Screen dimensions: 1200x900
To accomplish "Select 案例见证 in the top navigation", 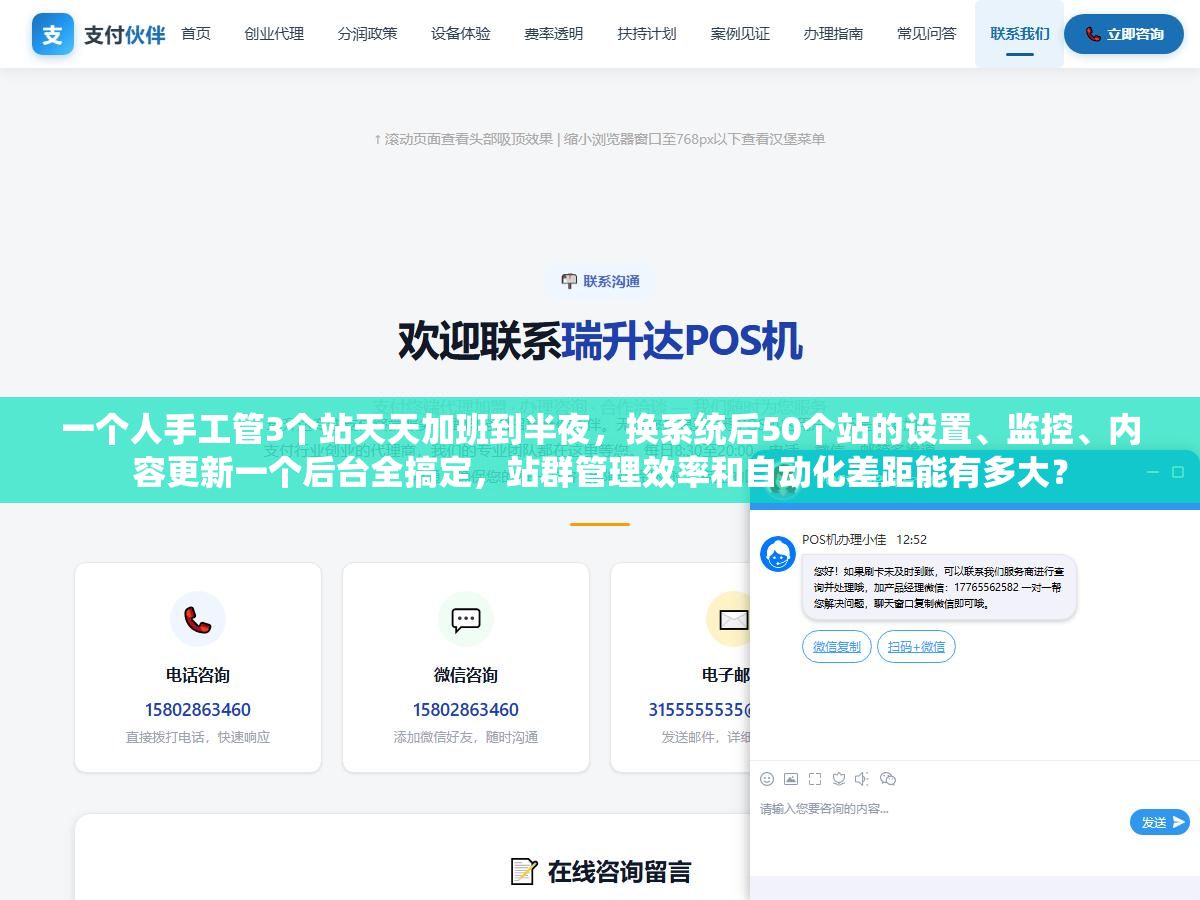I will (x=741, y=34).
